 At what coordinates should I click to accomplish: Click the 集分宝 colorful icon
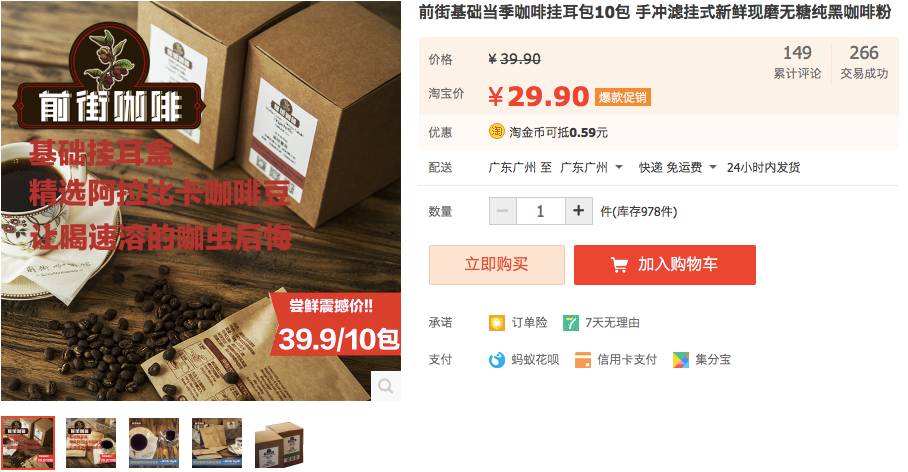[x=680, y=360]
